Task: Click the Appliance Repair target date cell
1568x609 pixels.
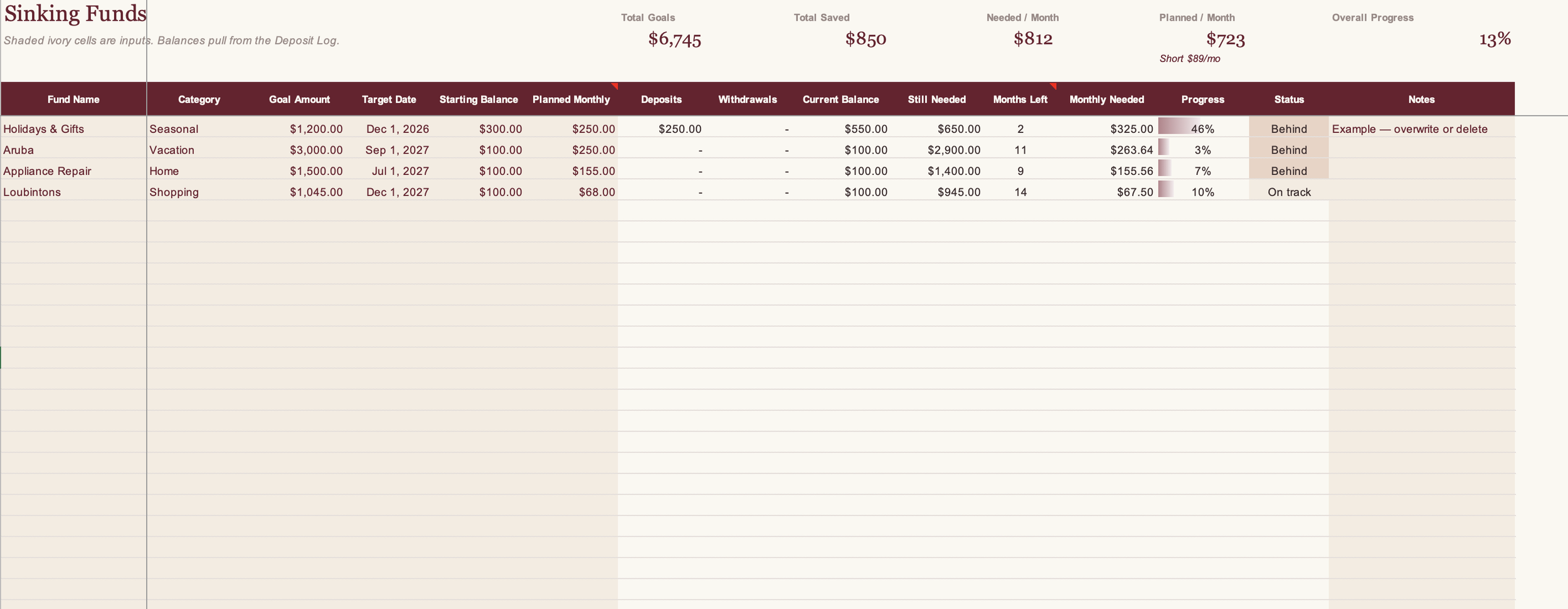Action: [x=389, y=171]
